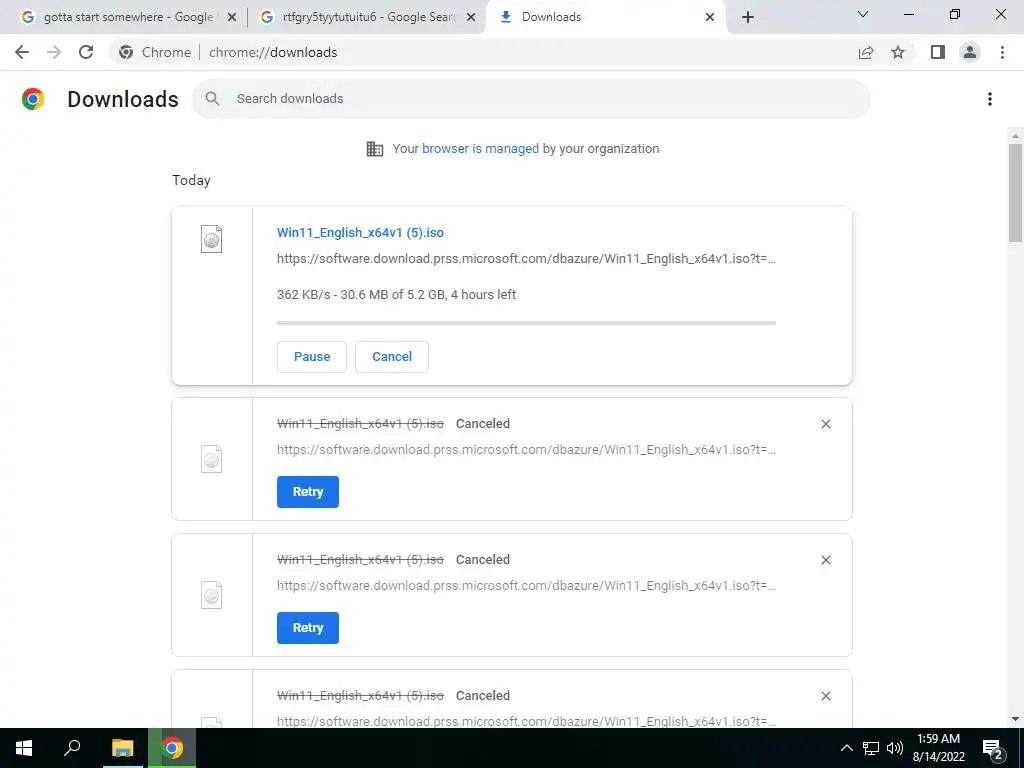The height and width of the screenshot is (768, 1024).
Task: Click the second canceled download's source URL
Action: pyautogui.click(x=526, y=585)
